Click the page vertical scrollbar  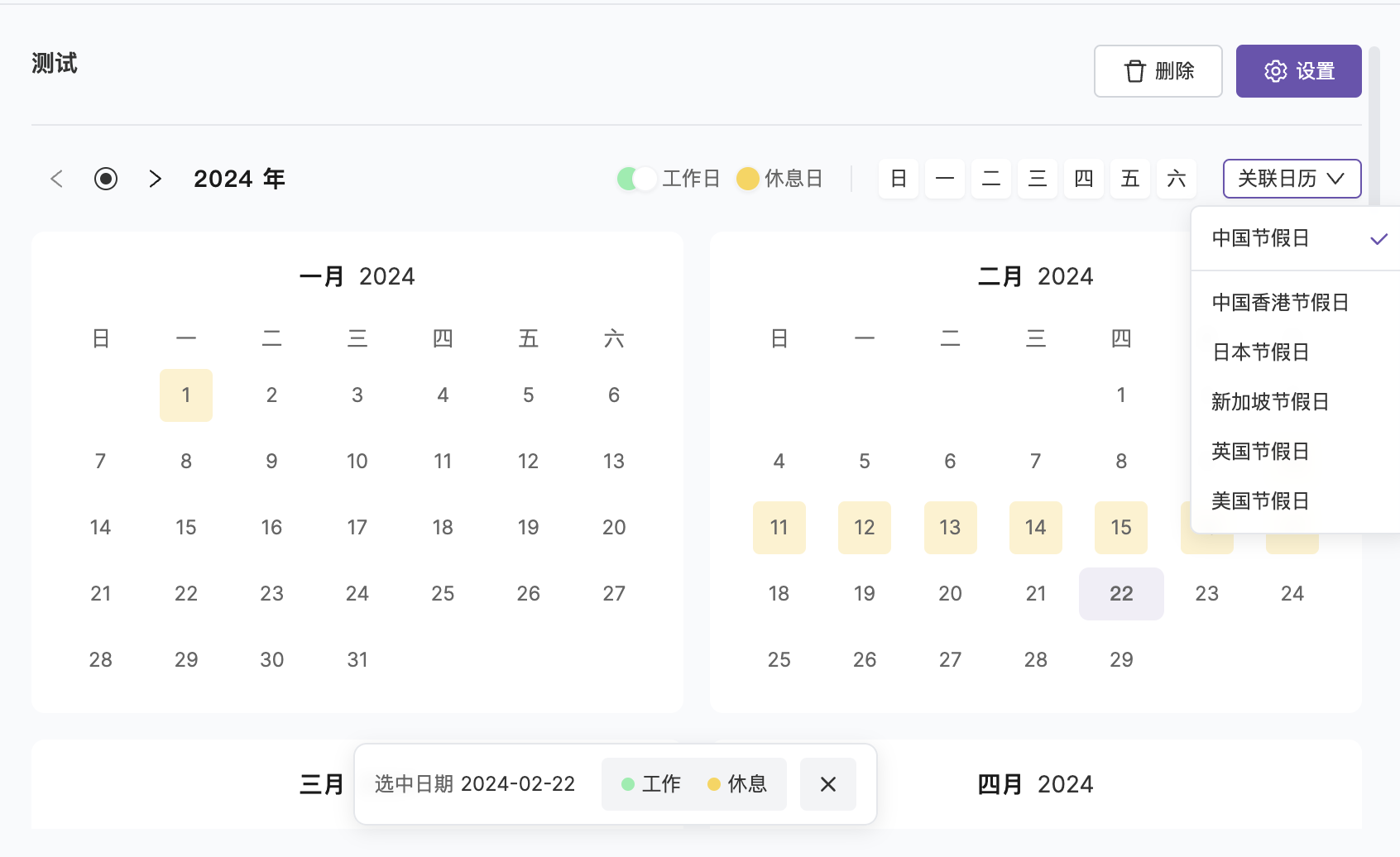tap(1374, 124)
